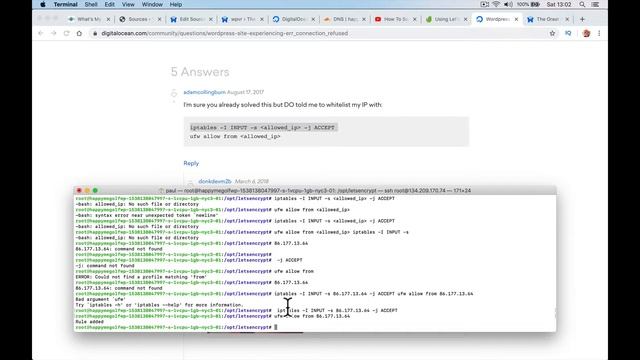Screen dimensions: 640x360
Task: Switch to the Using Let's browser tab
Action: coord(446,19)
